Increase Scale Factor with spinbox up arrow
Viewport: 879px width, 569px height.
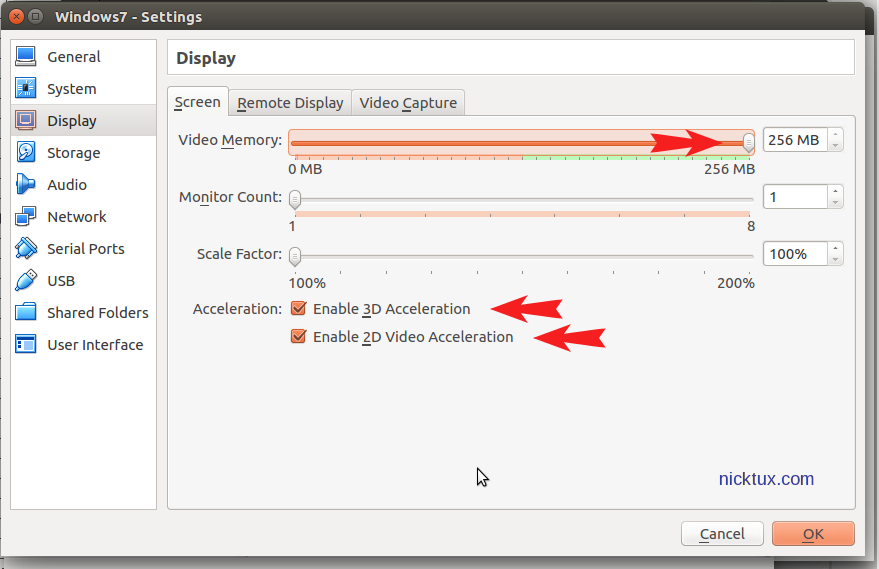click(x=835, y=248)
